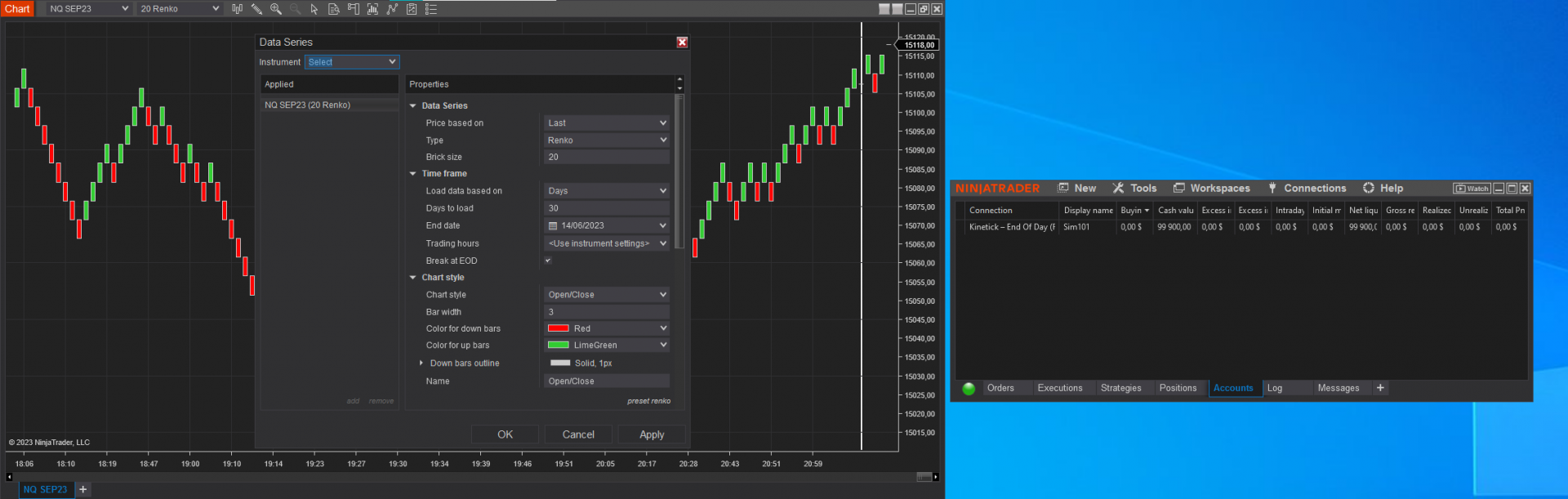Open the Instrument Select dropdown
This screenshot has height=499, width=1568.
(352, 62)
